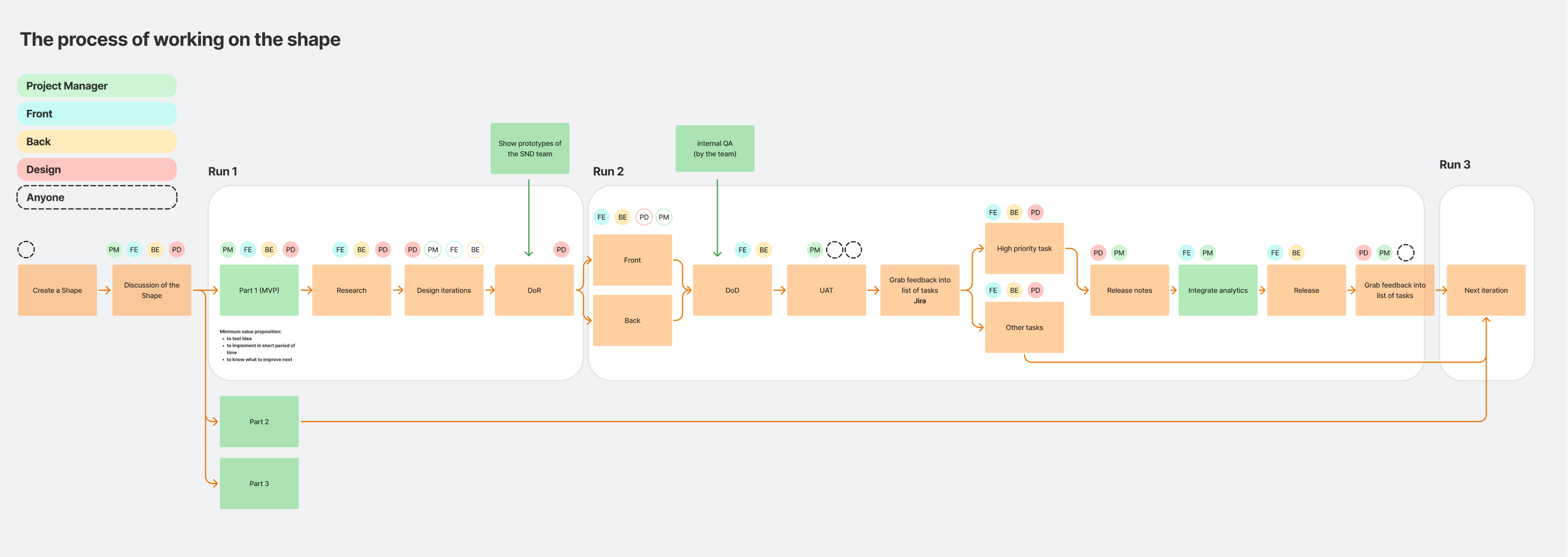Select the yellow Back legend pill
This screenshot has width=1568, height=557.
[x=97, y=142]
